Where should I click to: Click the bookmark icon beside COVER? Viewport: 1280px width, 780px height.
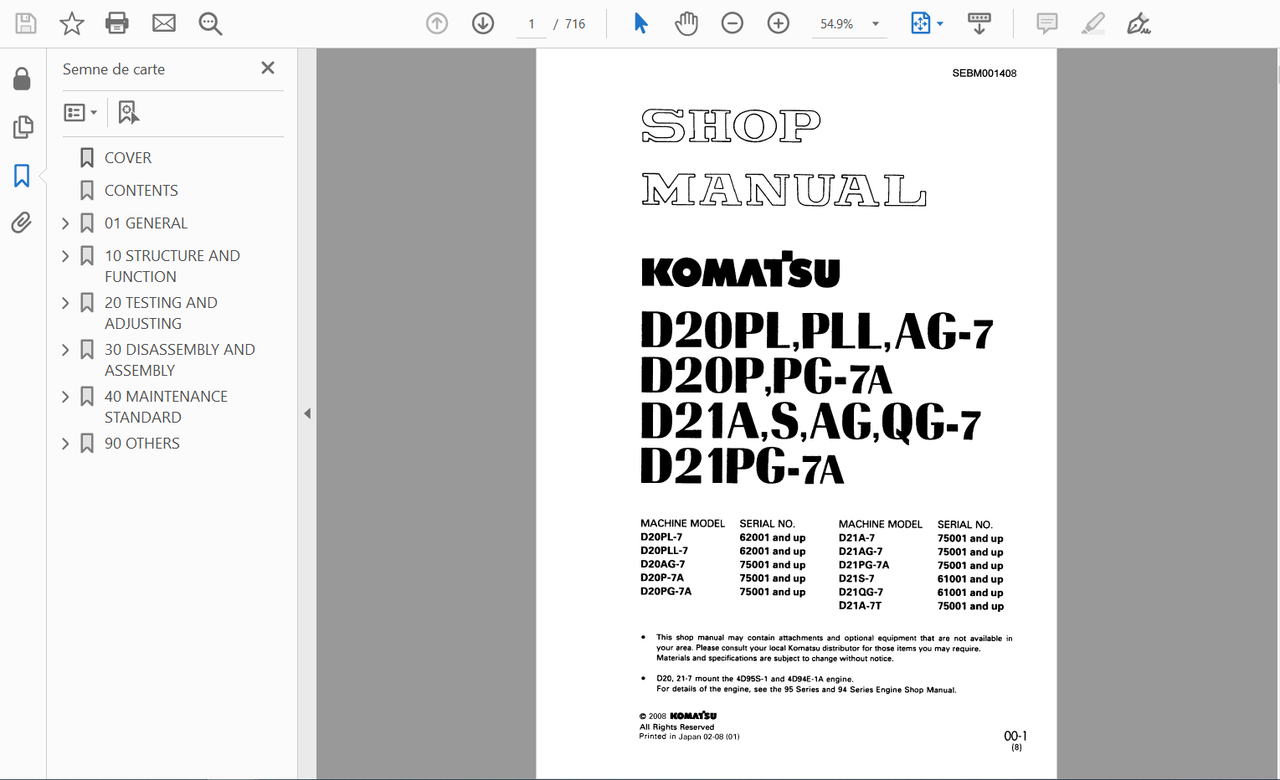(x=87, y=158)
